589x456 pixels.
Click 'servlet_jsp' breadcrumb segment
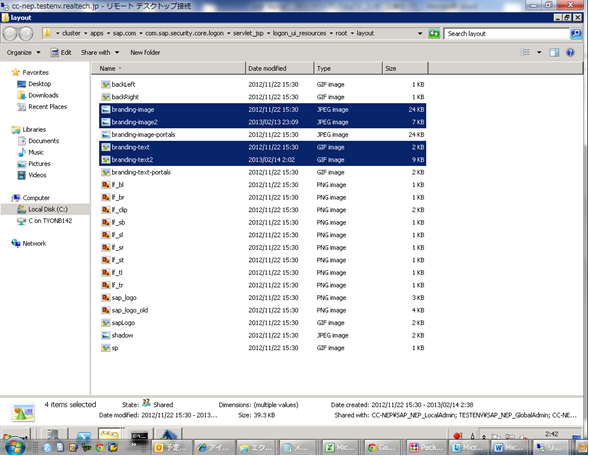point(248,33)
